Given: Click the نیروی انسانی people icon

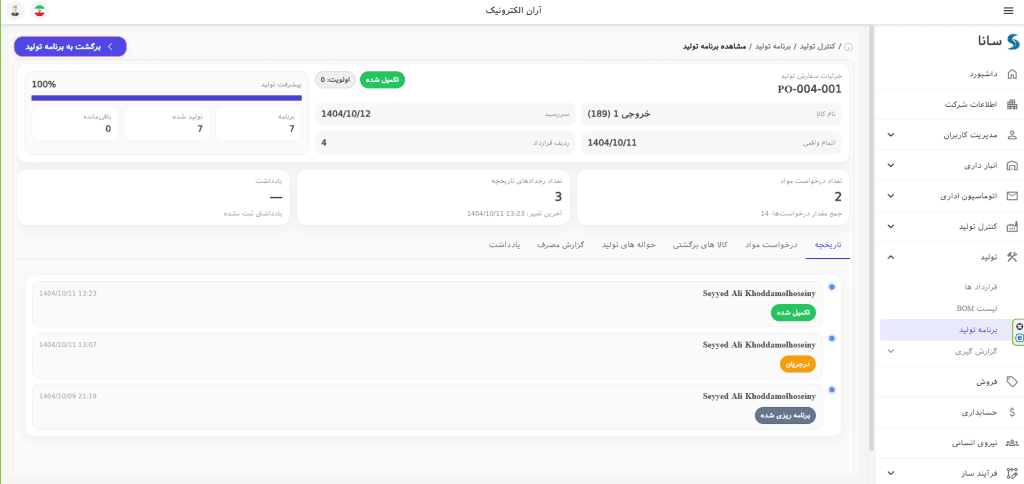Looking at the screenshot, I should pyautogui.click(x=1012, y=443).
